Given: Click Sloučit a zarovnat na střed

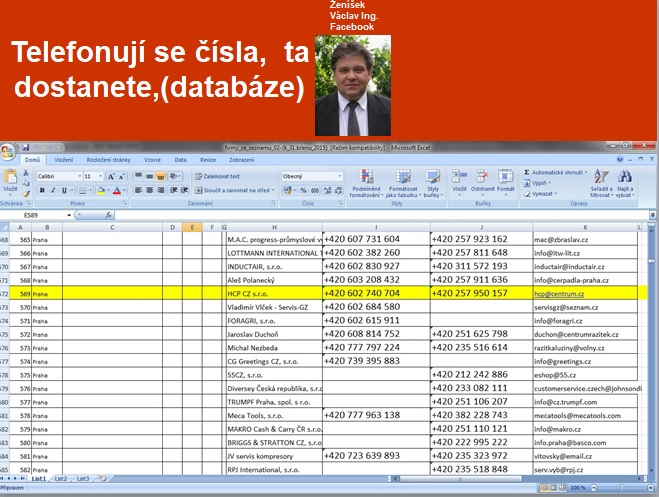Looking at the screenshot, I should (235, 191).
